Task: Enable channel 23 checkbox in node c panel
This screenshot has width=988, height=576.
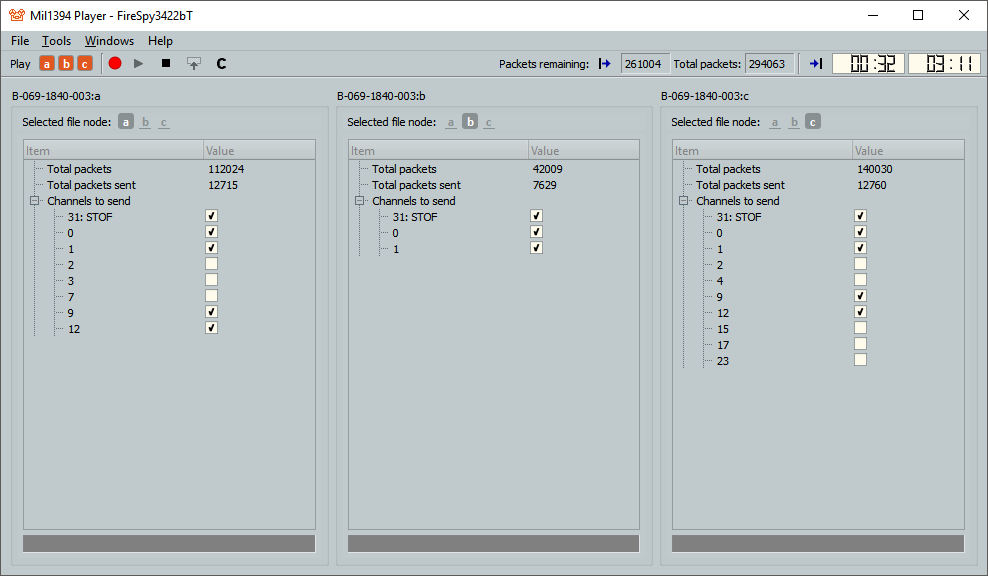Action: 860,360
